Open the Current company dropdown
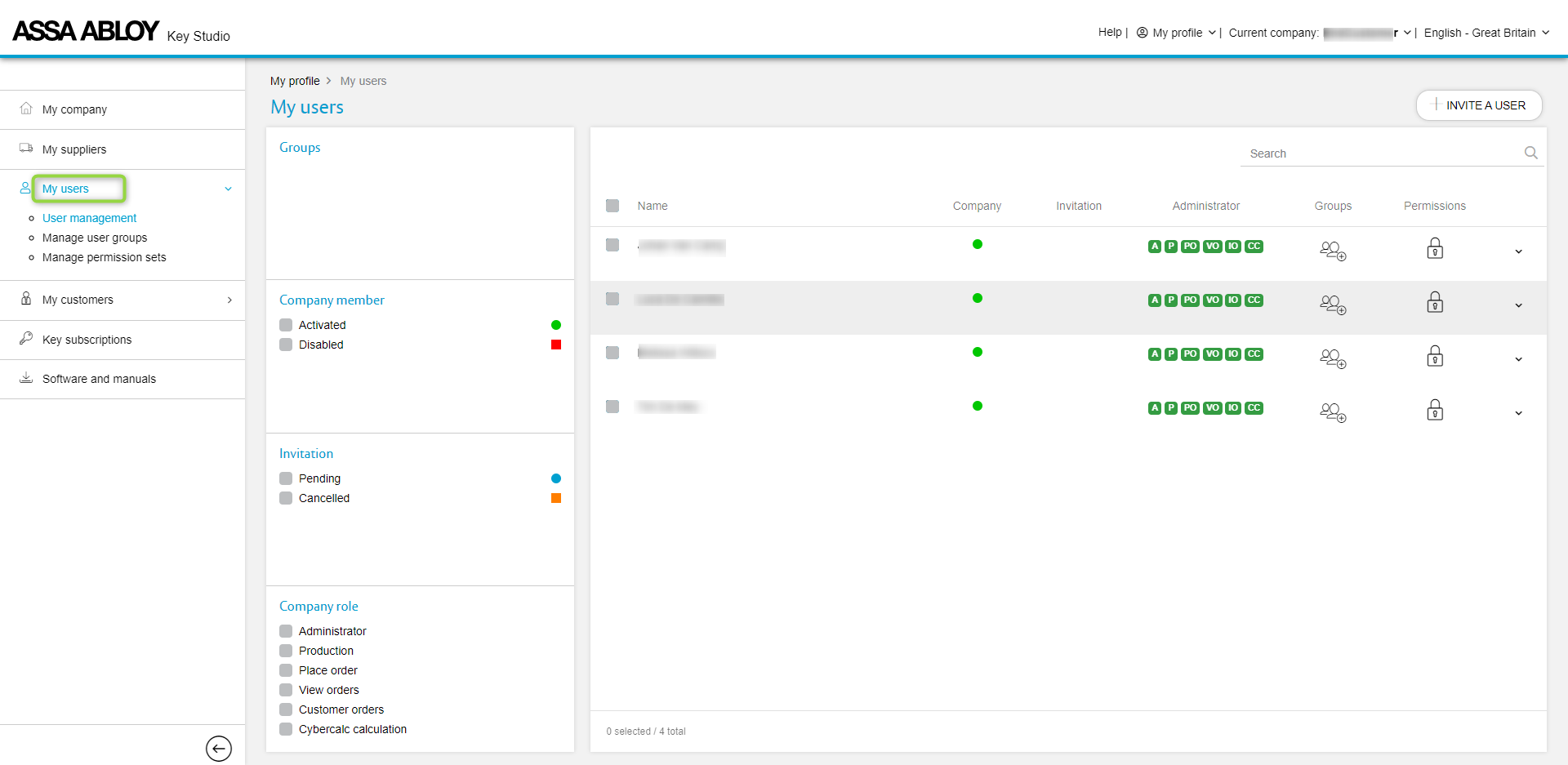This screenshot has width=1568, height=765. click(1320, 33)
